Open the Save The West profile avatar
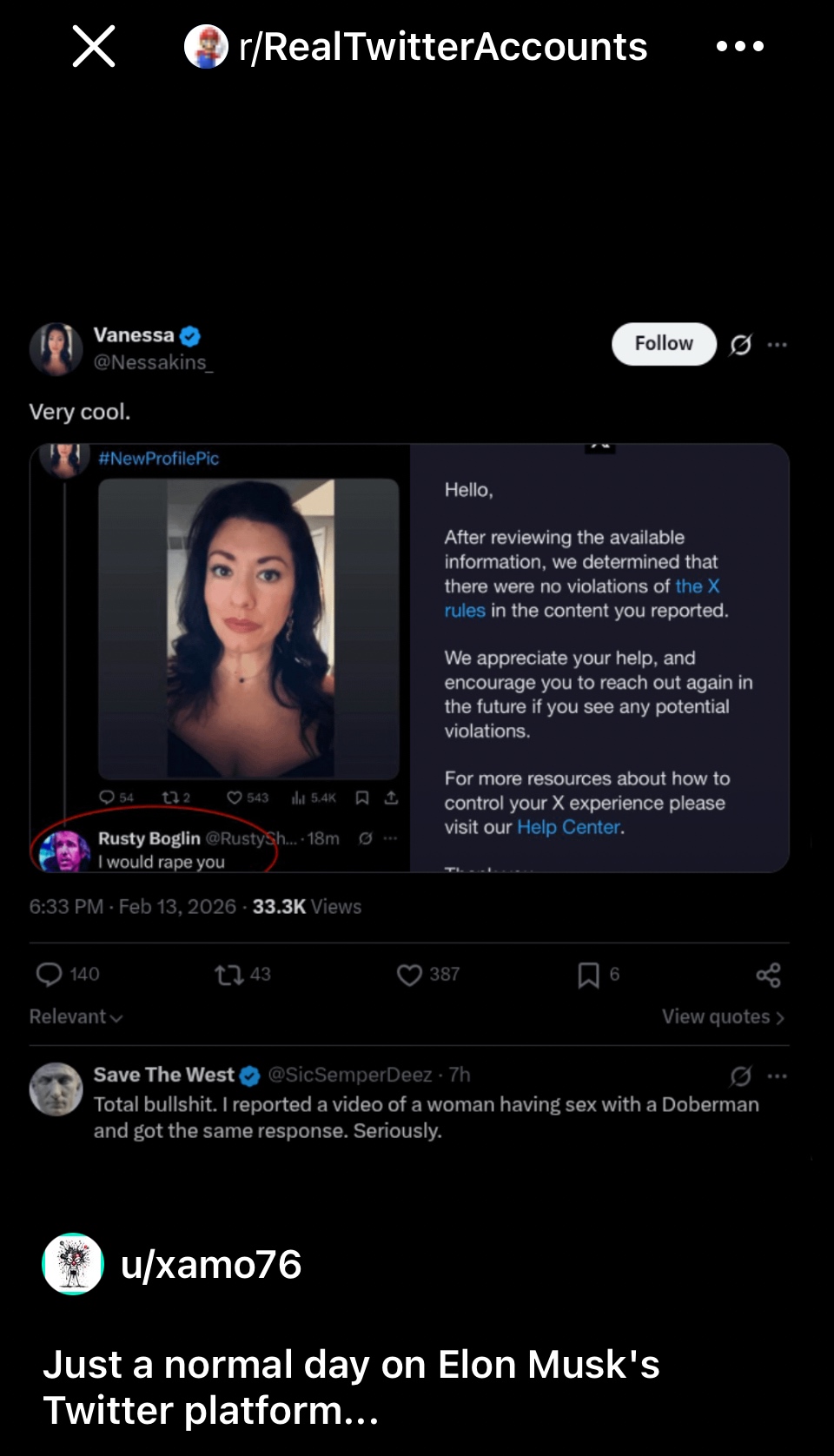Image resolution: width=834 pixels, height=1456 pixels. coord(56,1089)
